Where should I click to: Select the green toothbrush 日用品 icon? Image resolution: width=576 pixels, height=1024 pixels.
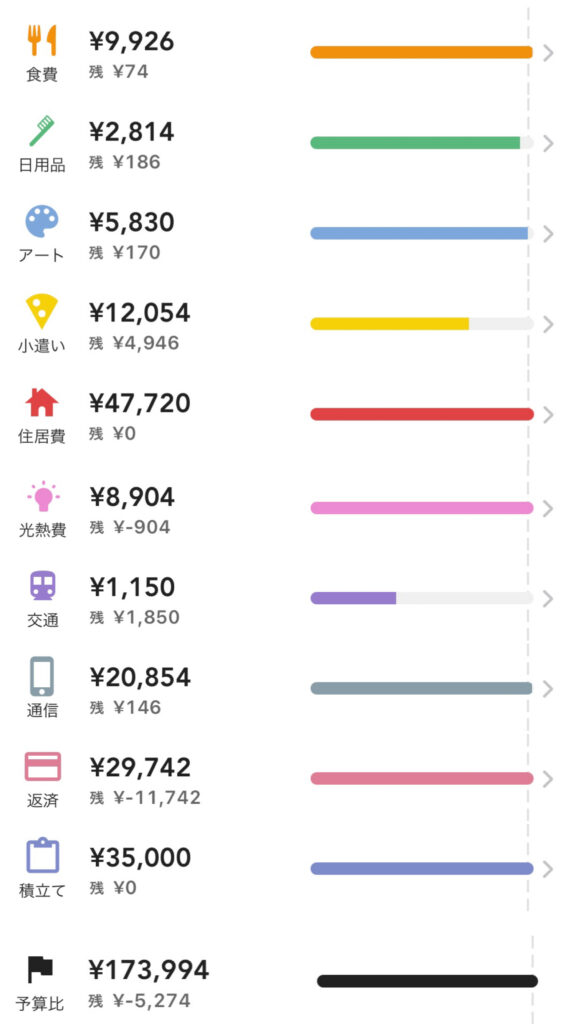(x=42, y=131)
